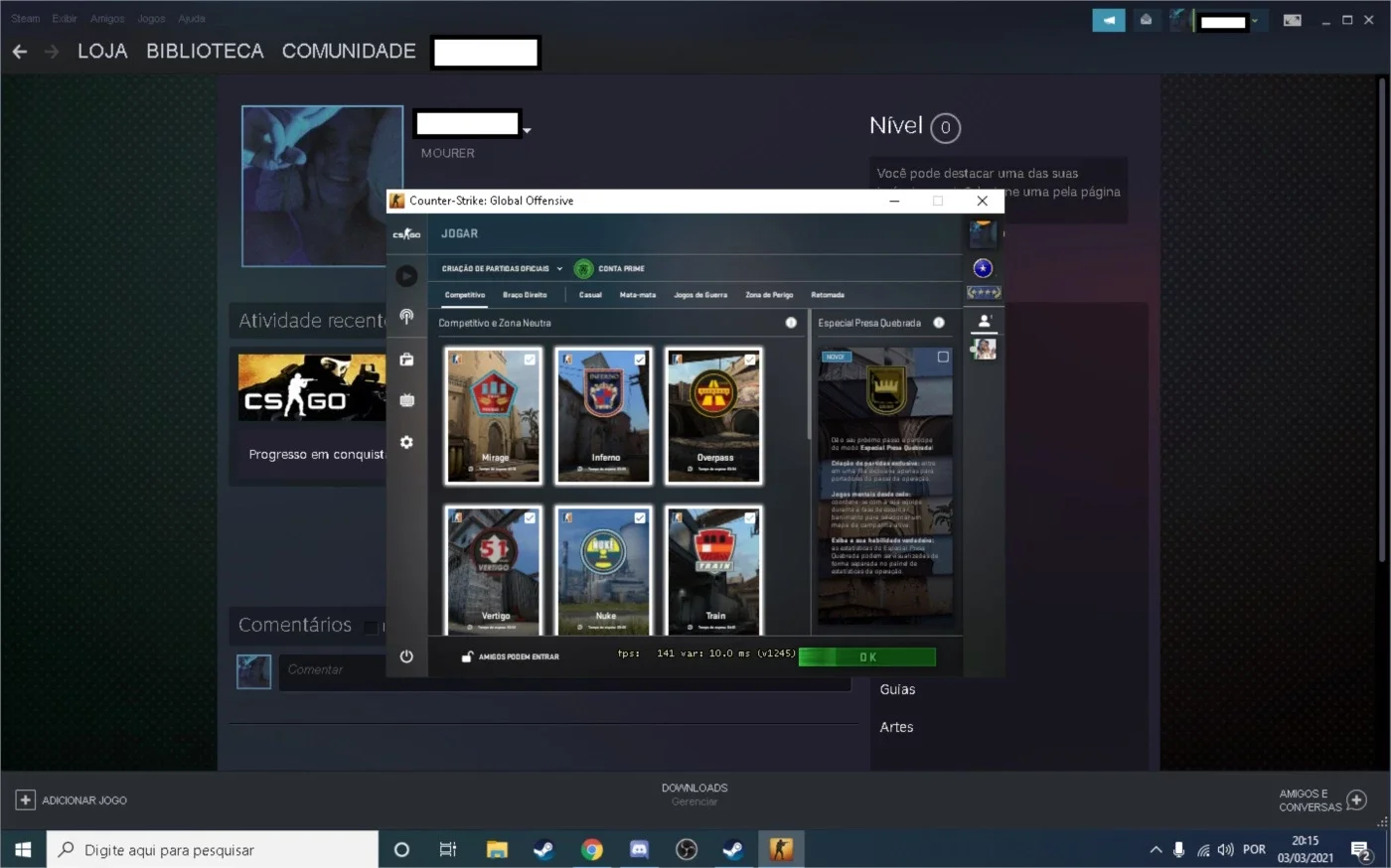Open Windows Start menu

coord(23,849)
